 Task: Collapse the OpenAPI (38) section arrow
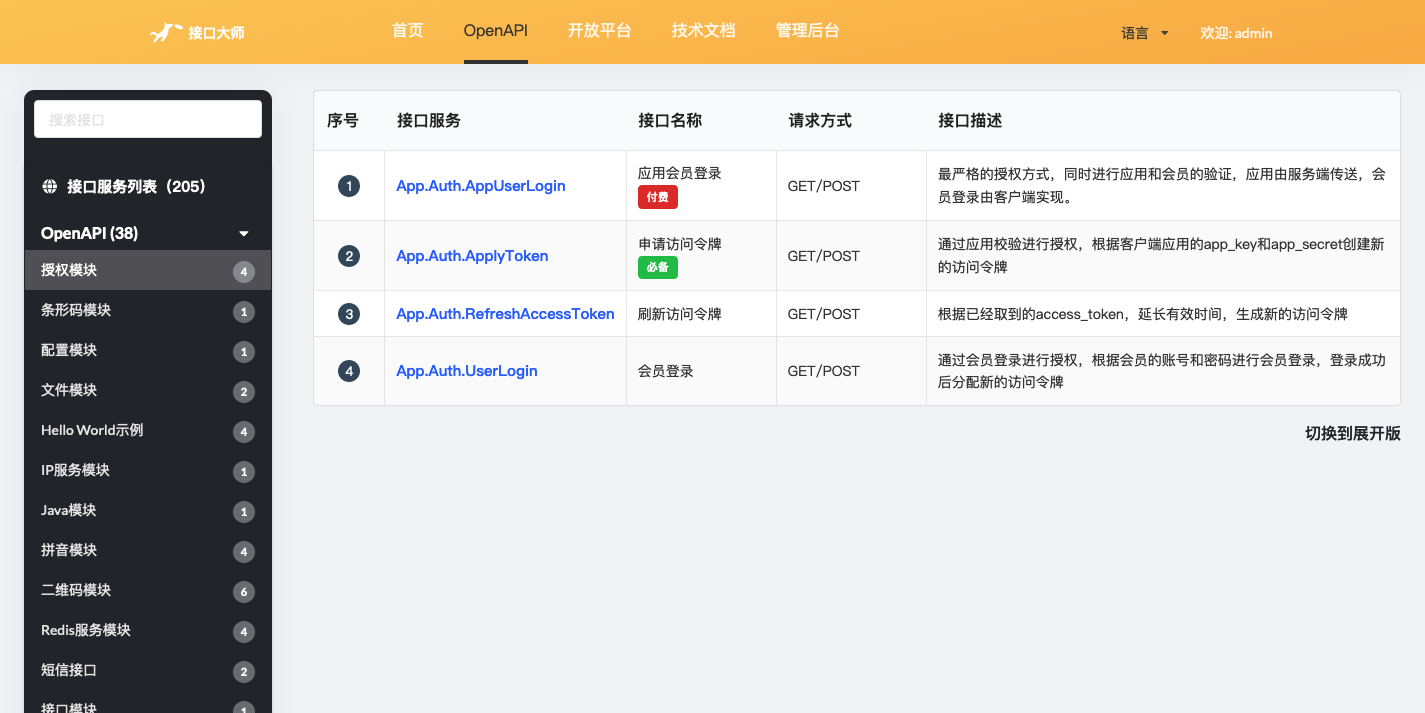pyautogui.click(x=244, y=234)
